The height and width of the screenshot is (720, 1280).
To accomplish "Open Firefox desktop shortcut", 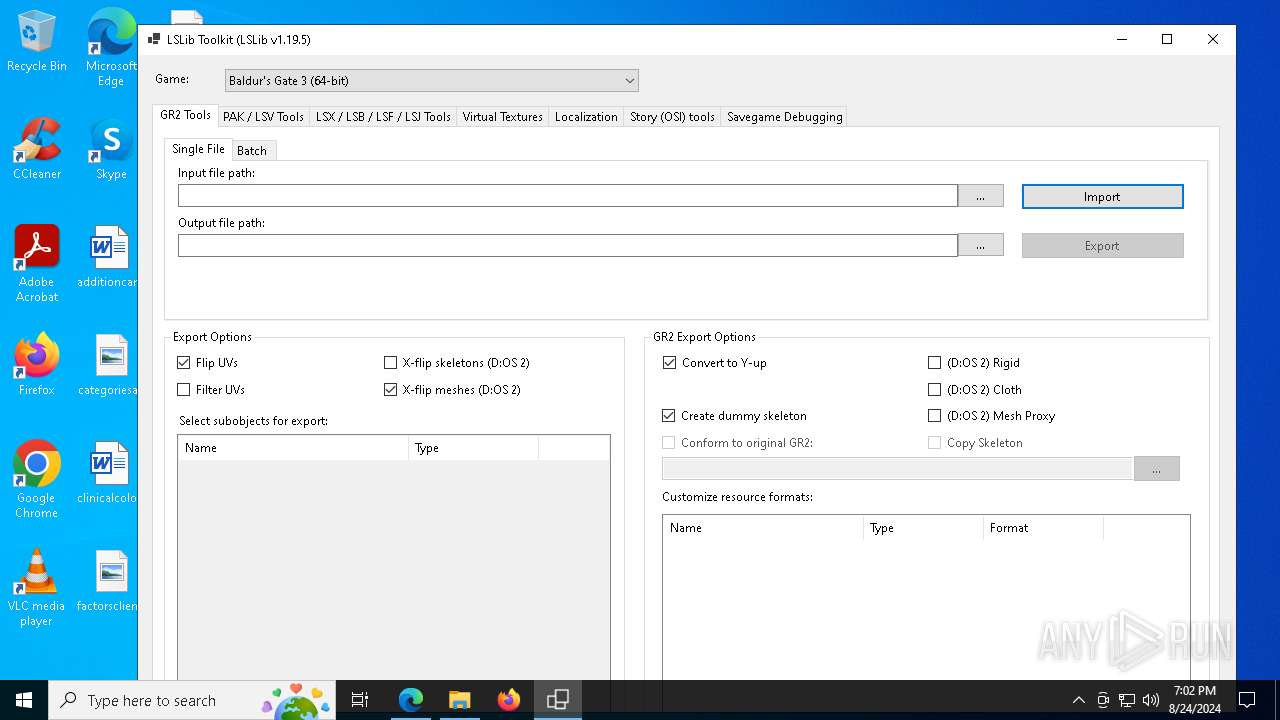I will pos(37,365).
